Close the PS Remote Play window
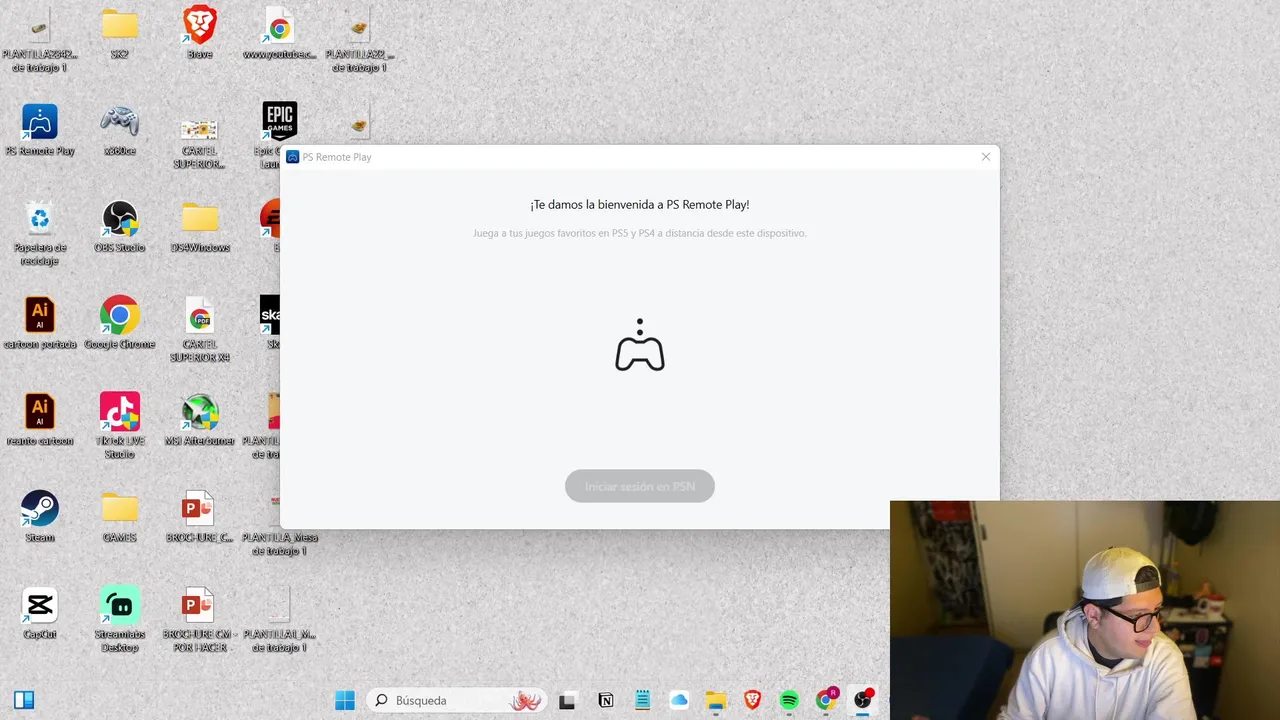The width and height of the screenshot is (1280, 720). [985, 157]
